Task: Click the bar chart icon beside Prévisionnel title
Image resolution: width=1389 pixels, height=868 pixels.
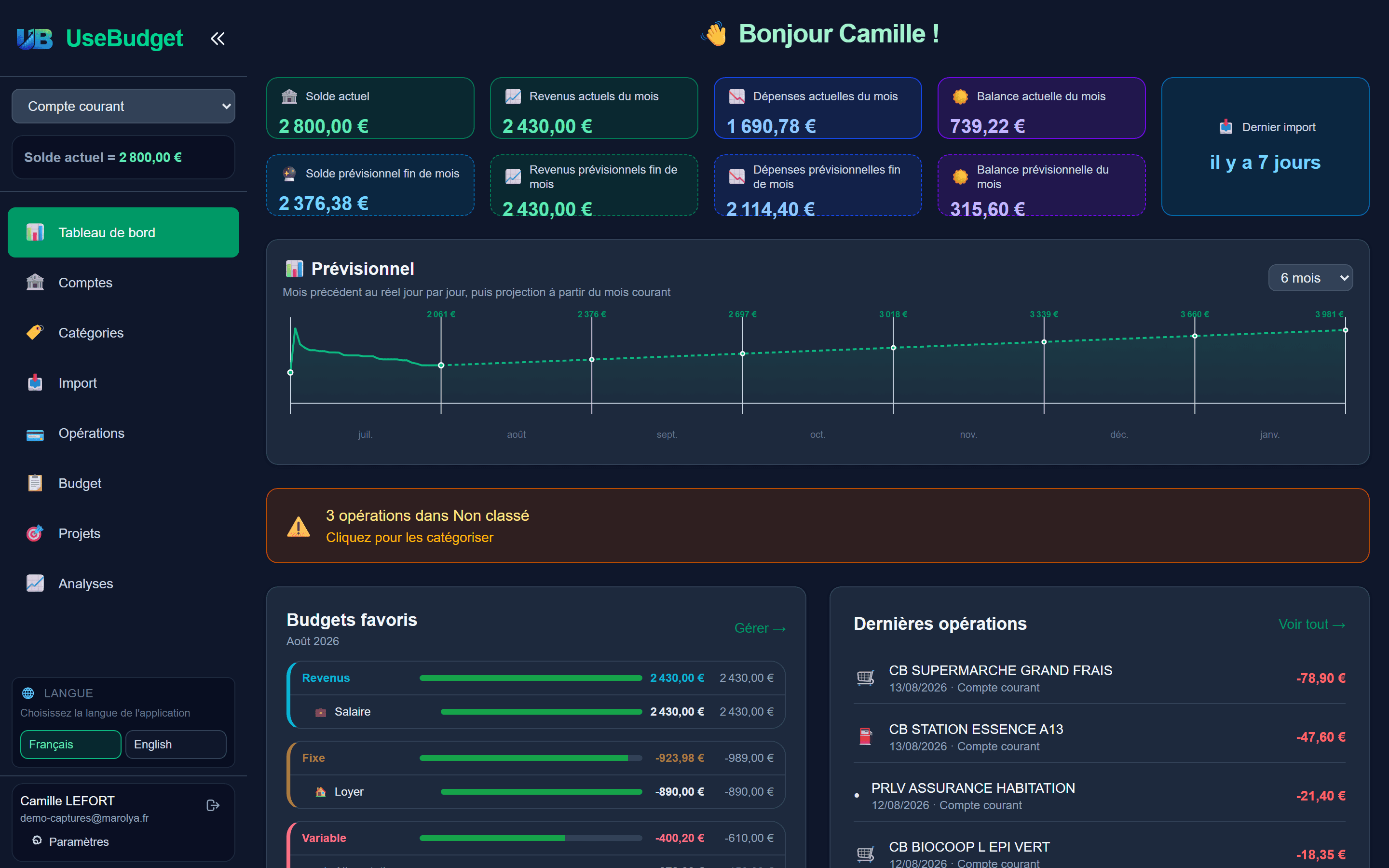Action: coord(295,269)
